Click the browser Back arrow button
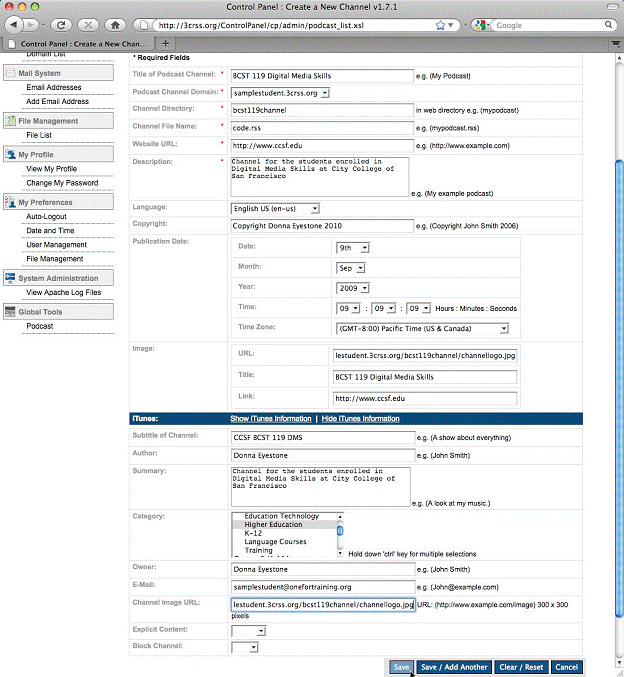 click(15, 24)
